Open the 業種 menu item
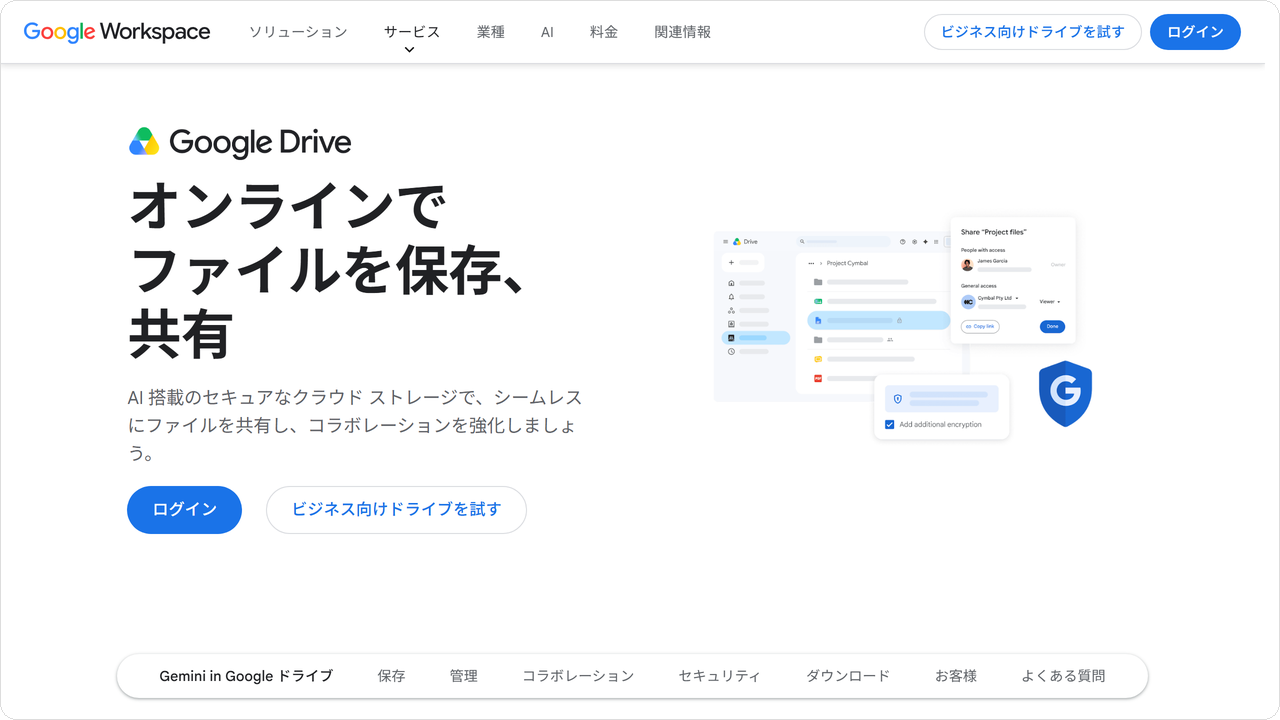Image resolution: width=1280 pixels, height=720 pixels. click(x=491, y=32)
